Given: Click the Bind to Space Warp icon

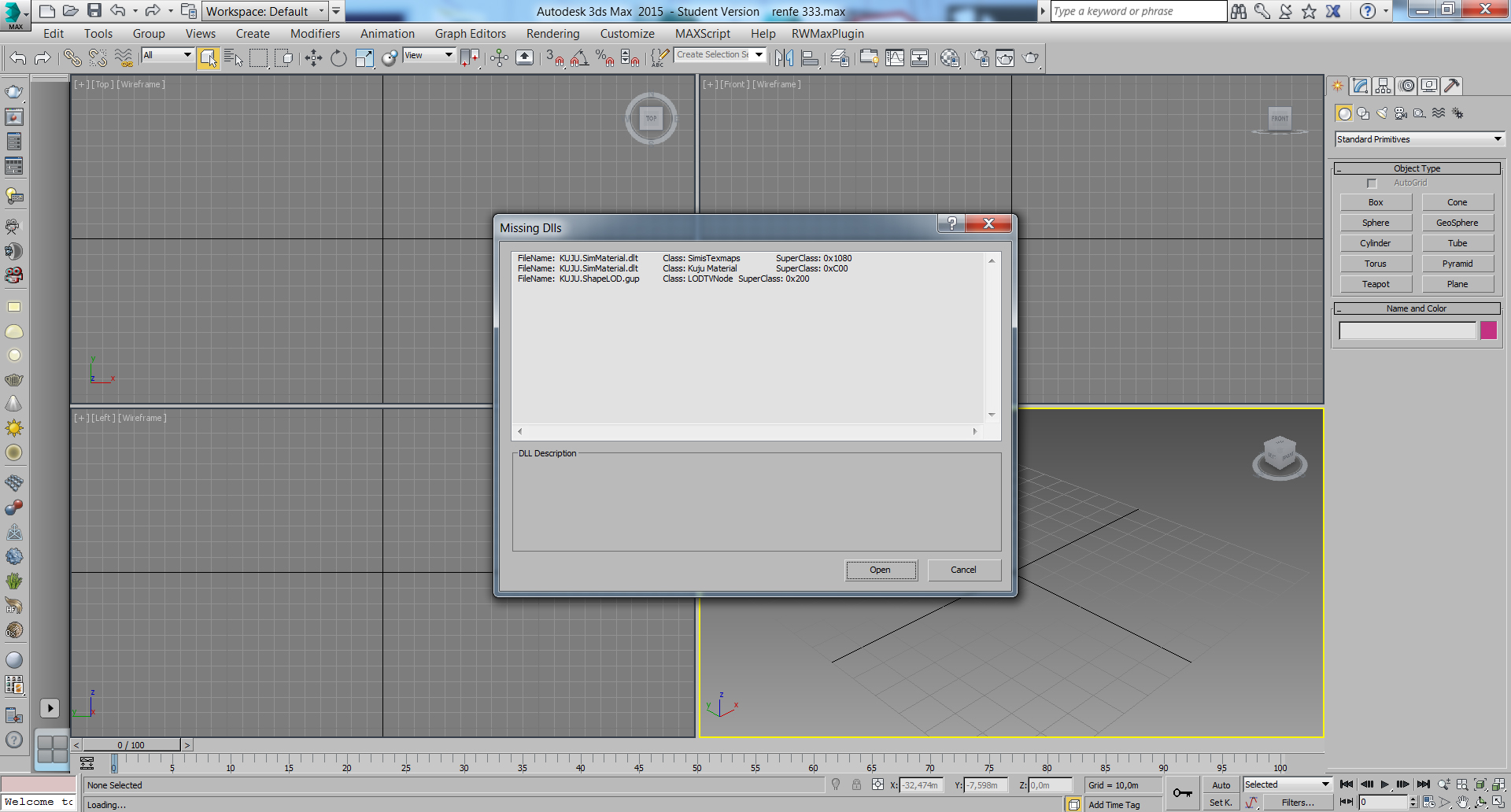Looking at the screenshot, I should (x=124, y=57).
